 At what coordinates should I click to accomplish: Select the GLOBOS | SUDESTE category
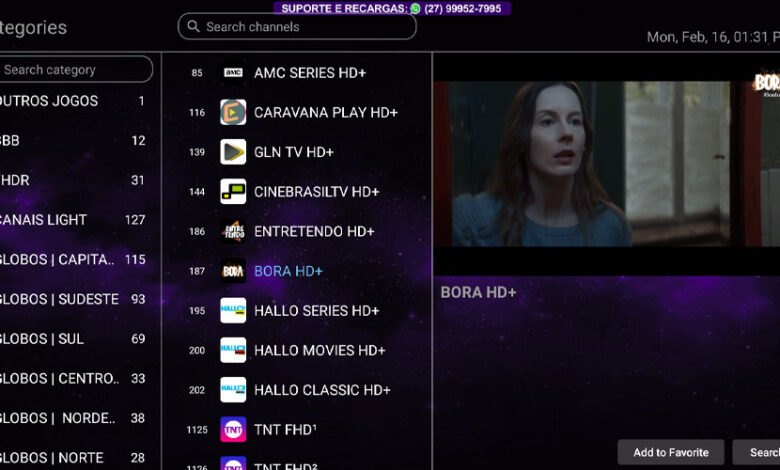pos(75,299)
